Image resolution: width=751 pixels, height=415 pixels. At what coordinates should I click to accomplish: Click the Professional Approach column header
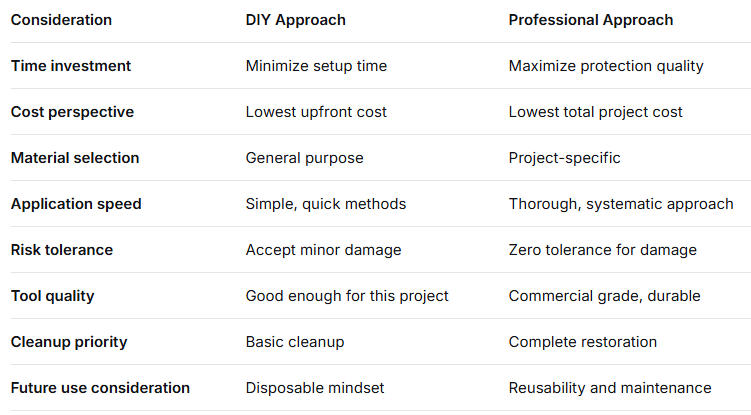coord(590,20)
